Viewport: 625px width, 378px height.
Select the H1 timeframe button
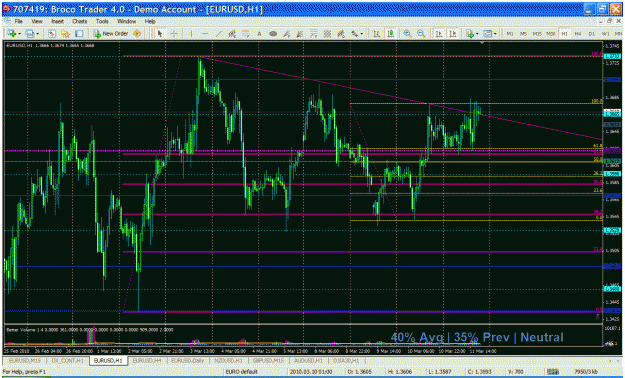point(564,34)
